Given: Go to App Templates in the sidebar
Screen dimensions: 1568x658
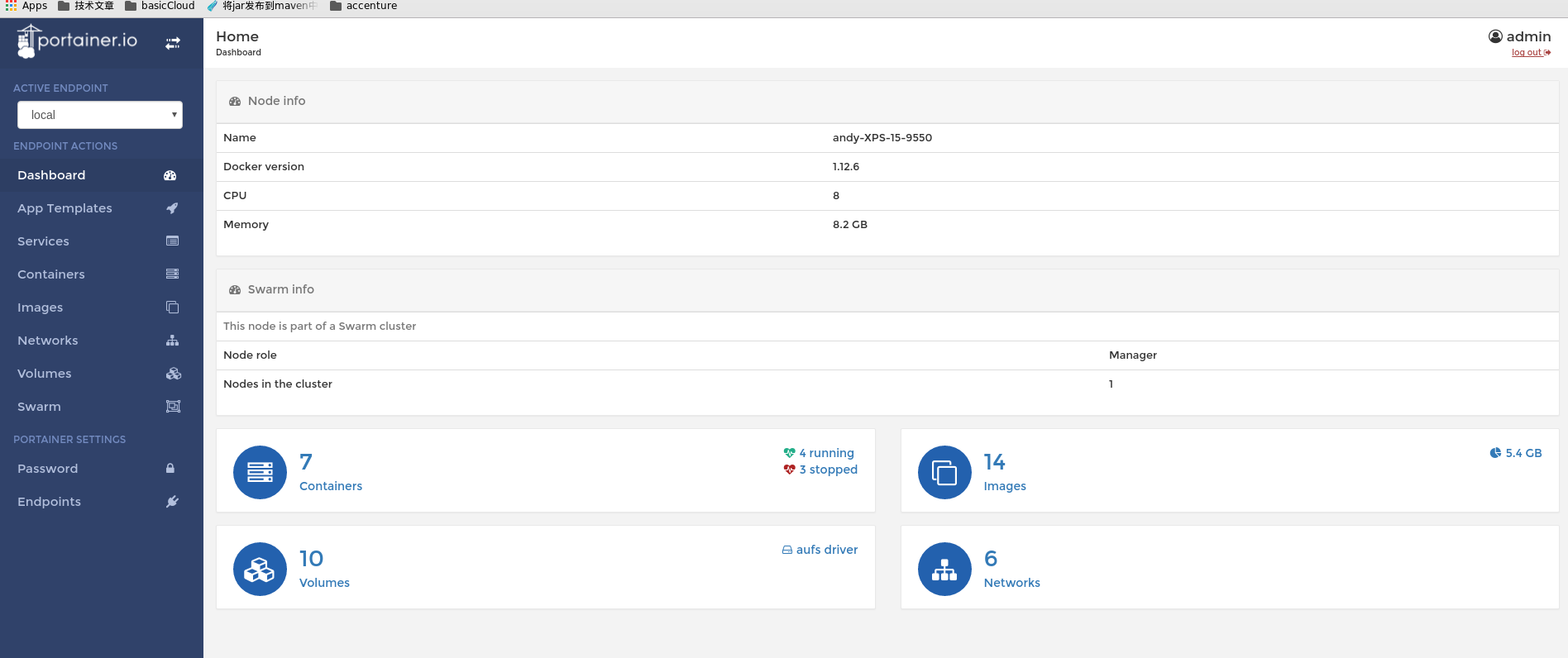Looking at the screenshot, I should pyautogui.click(x=65, y=208).
